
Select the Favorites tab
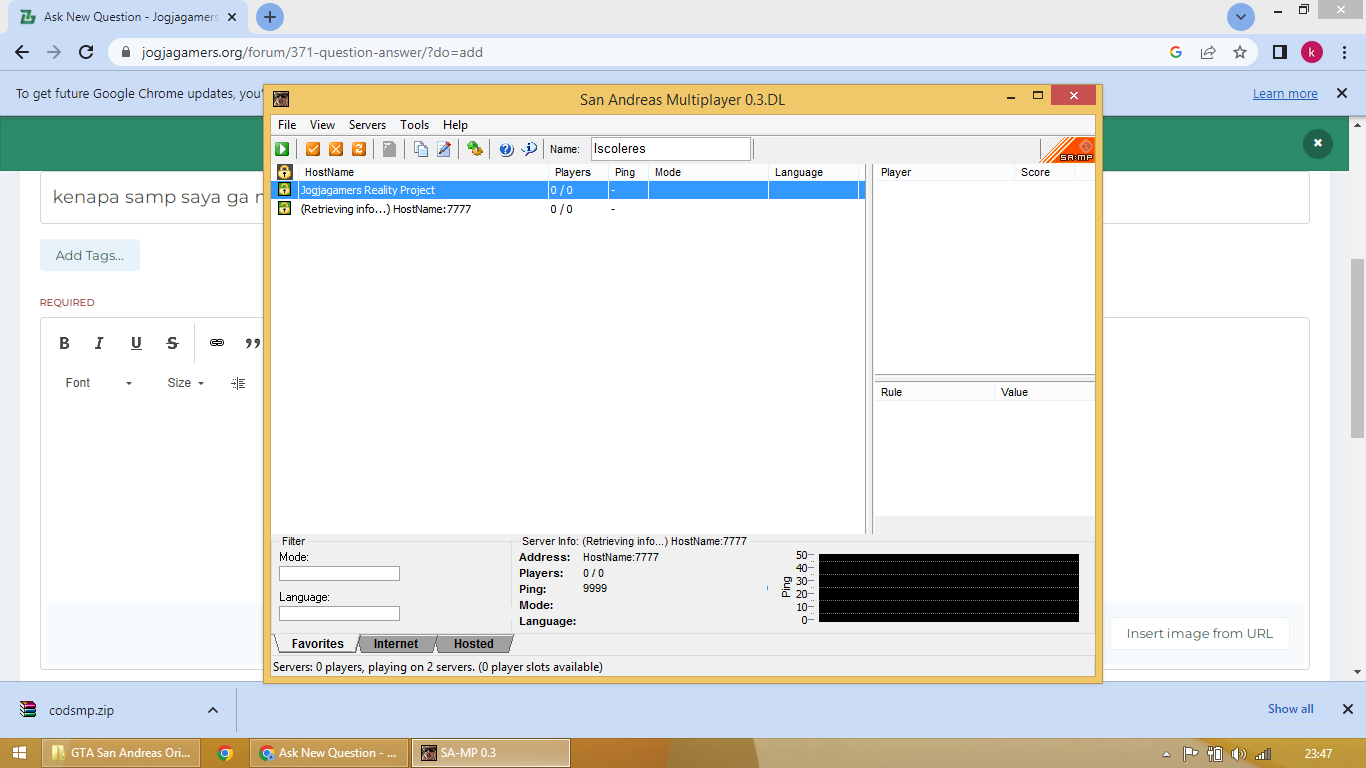coord(317,644)
